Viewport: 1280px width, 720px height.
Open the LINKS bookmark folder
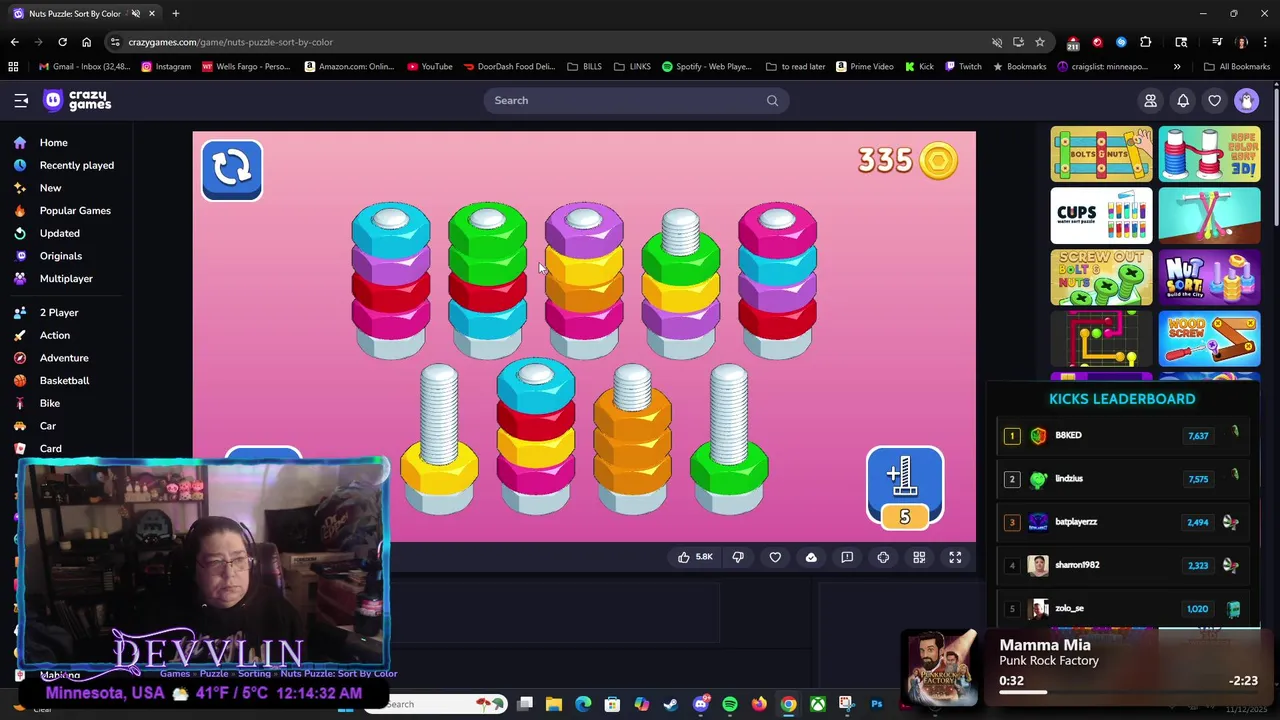click(x=632, y=66)
